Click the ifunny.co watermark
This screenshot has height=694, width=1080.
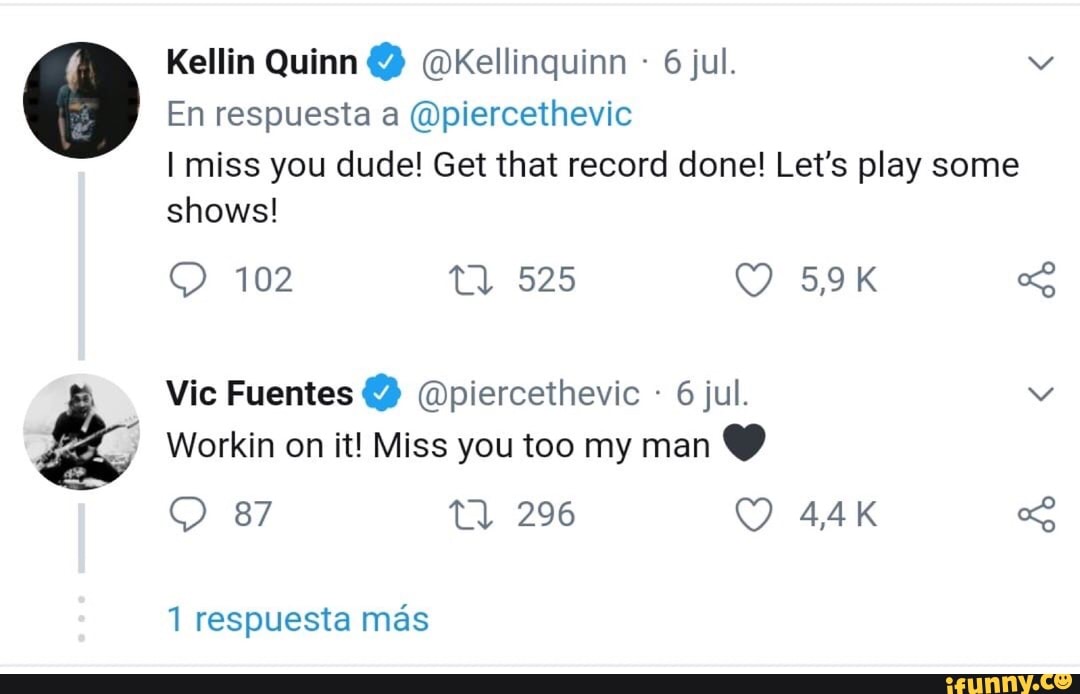tap(1012, 681)
